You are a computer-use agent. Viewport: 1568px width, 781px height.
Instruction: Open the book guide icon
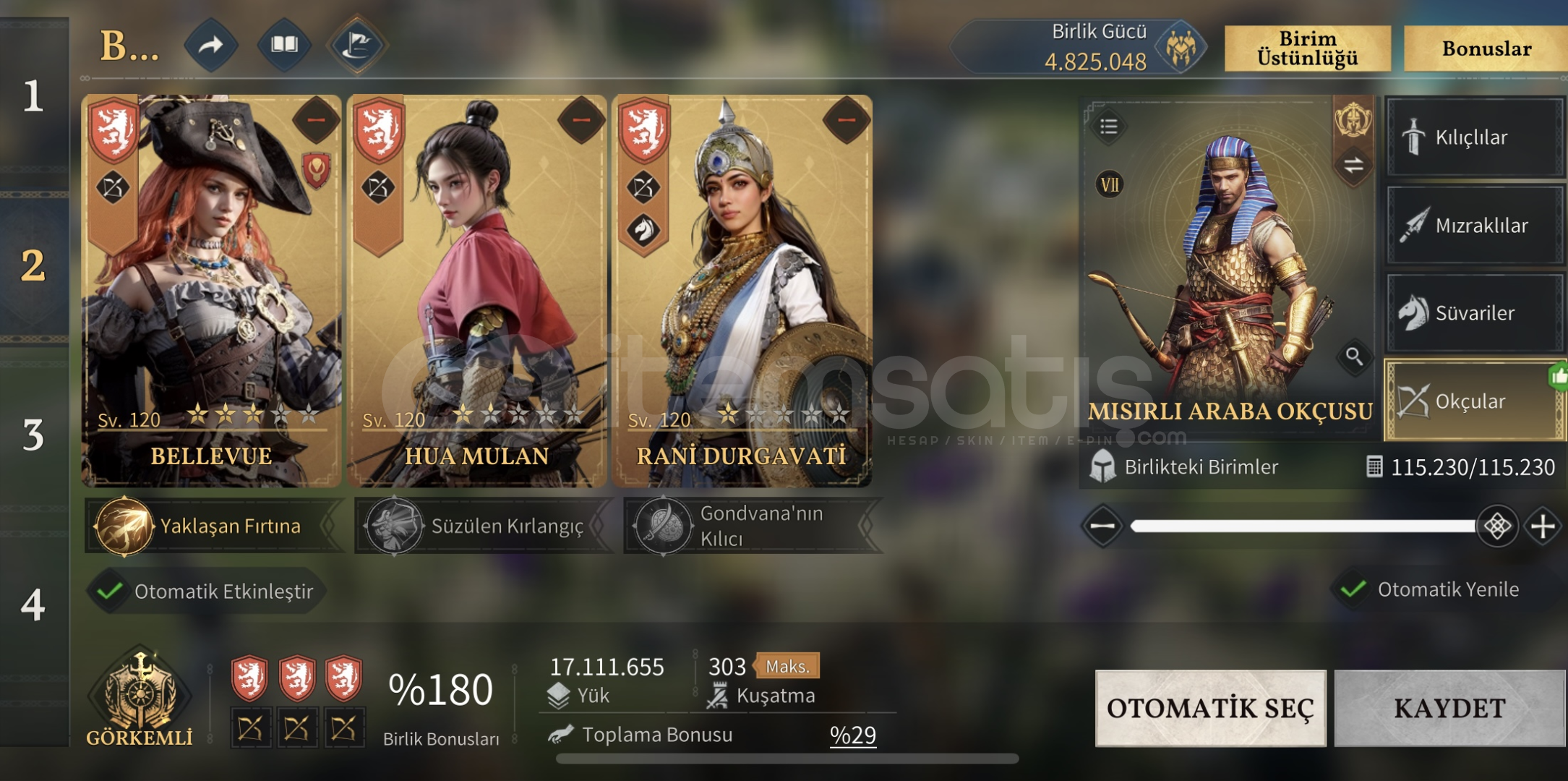[x=284, y=45]
